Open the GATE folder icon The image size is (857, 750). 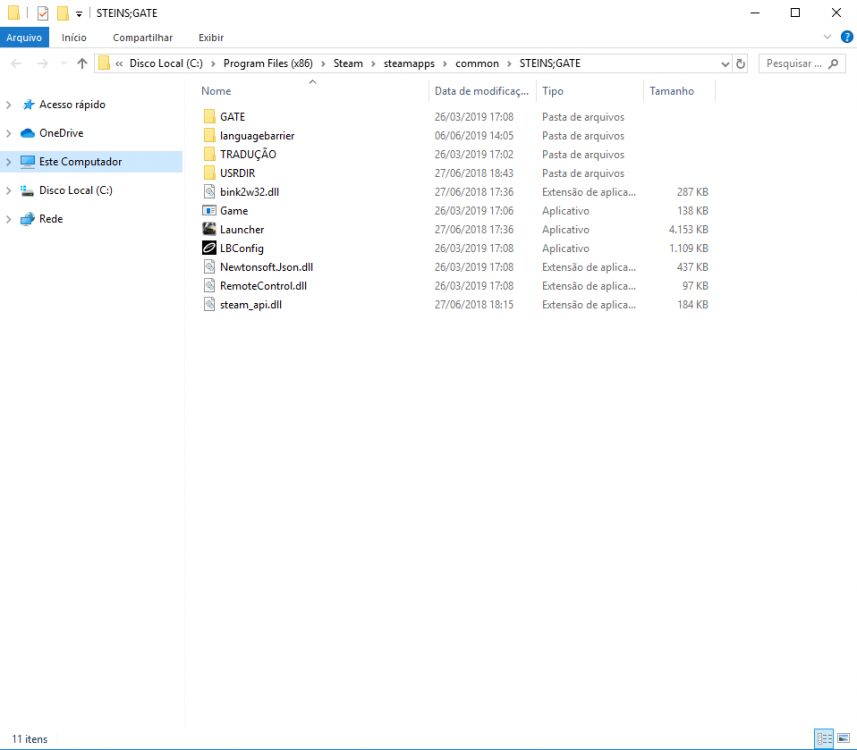pyautogui.click(x=209, y=116)
